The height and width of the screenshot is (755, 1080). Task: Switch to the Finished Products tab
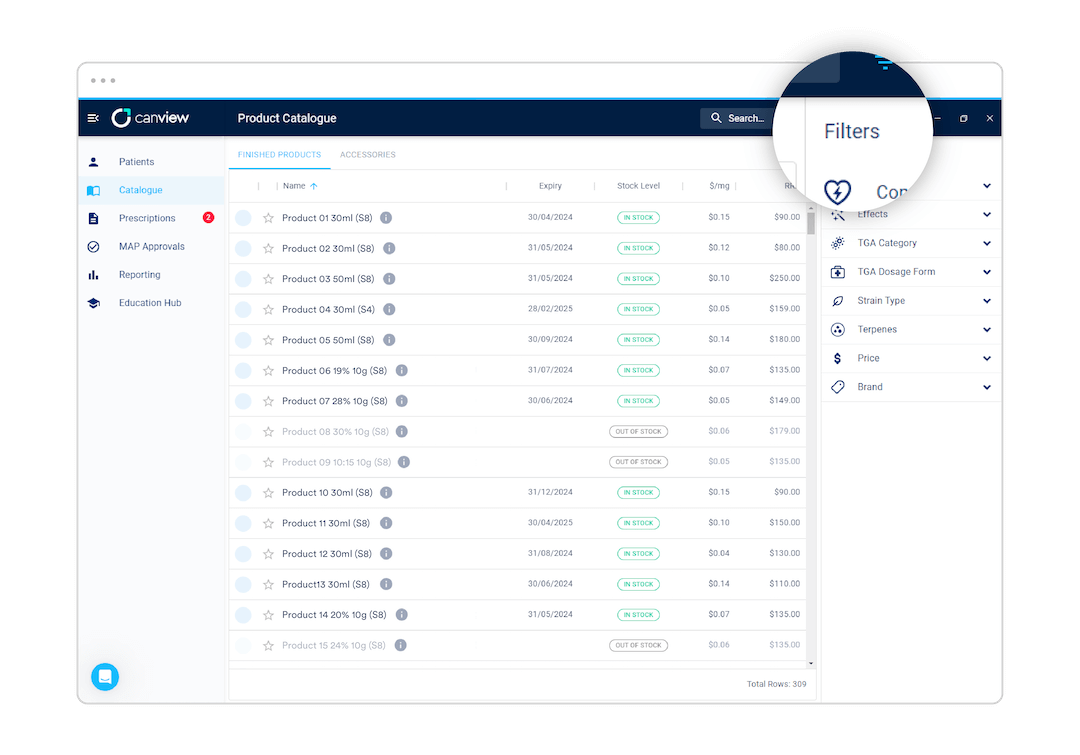[x=279, y=155]
